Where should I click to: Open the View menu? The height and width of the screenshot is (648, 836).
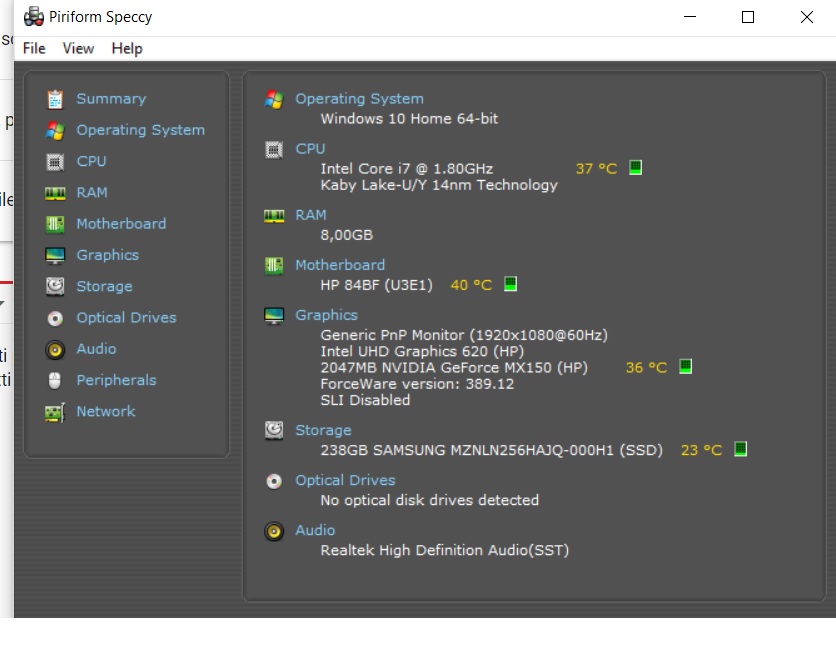78,49
